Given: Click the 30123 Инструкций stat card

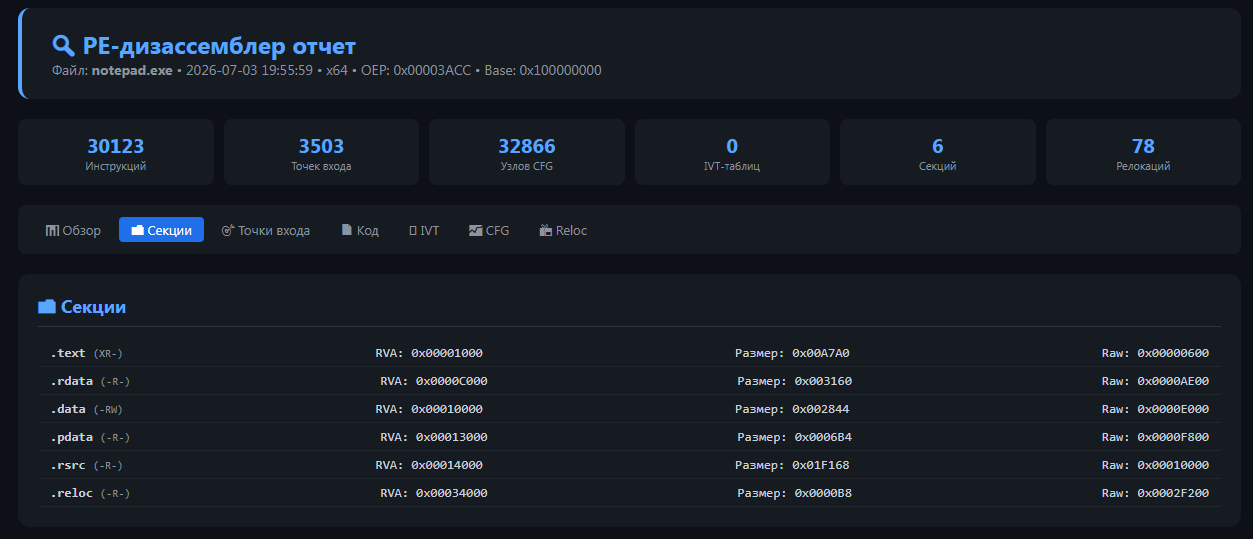Looking at the screenshot, I should [116, 152].
